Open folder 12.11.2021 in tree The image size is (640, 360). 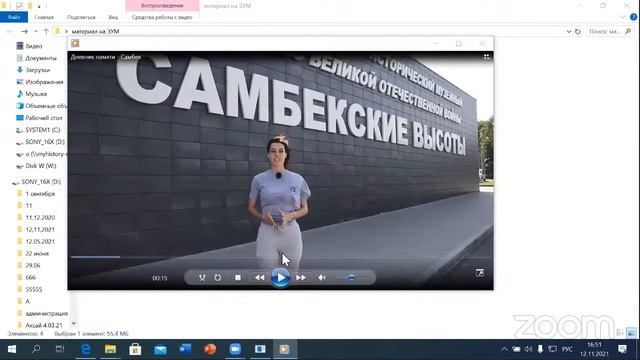click(x=36, y=229)
